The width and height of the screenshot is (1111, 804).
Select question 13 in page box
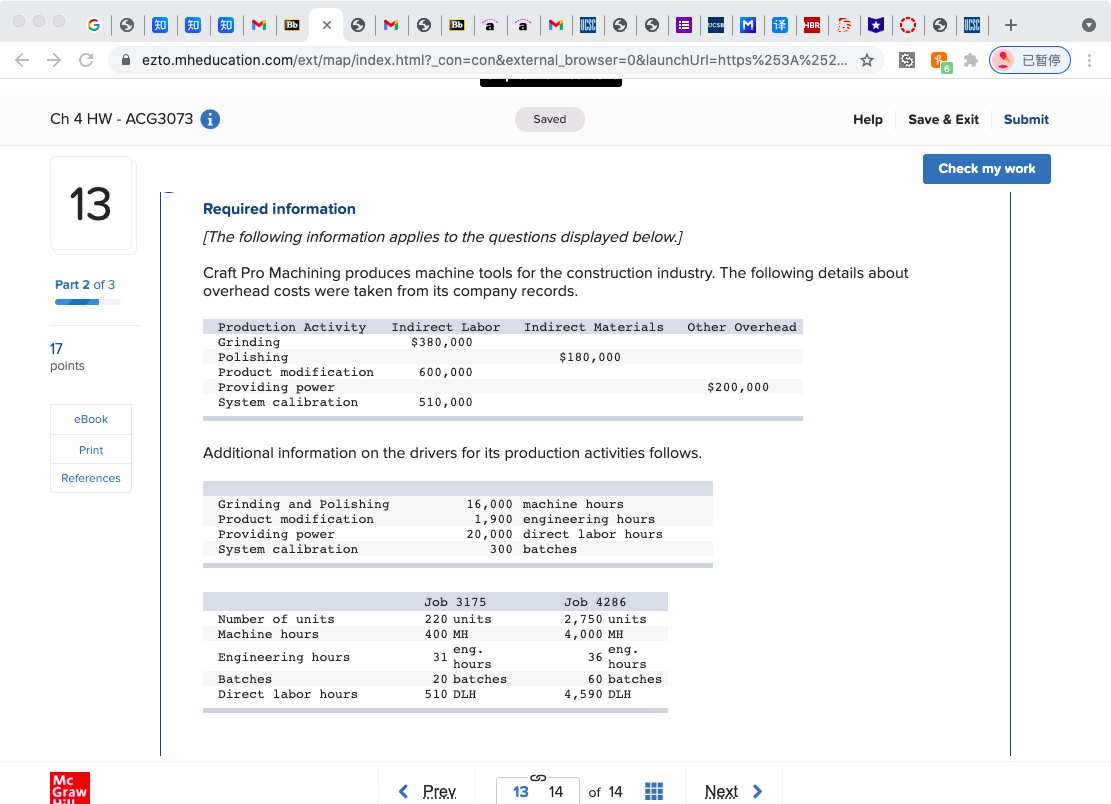click(521, 792)
